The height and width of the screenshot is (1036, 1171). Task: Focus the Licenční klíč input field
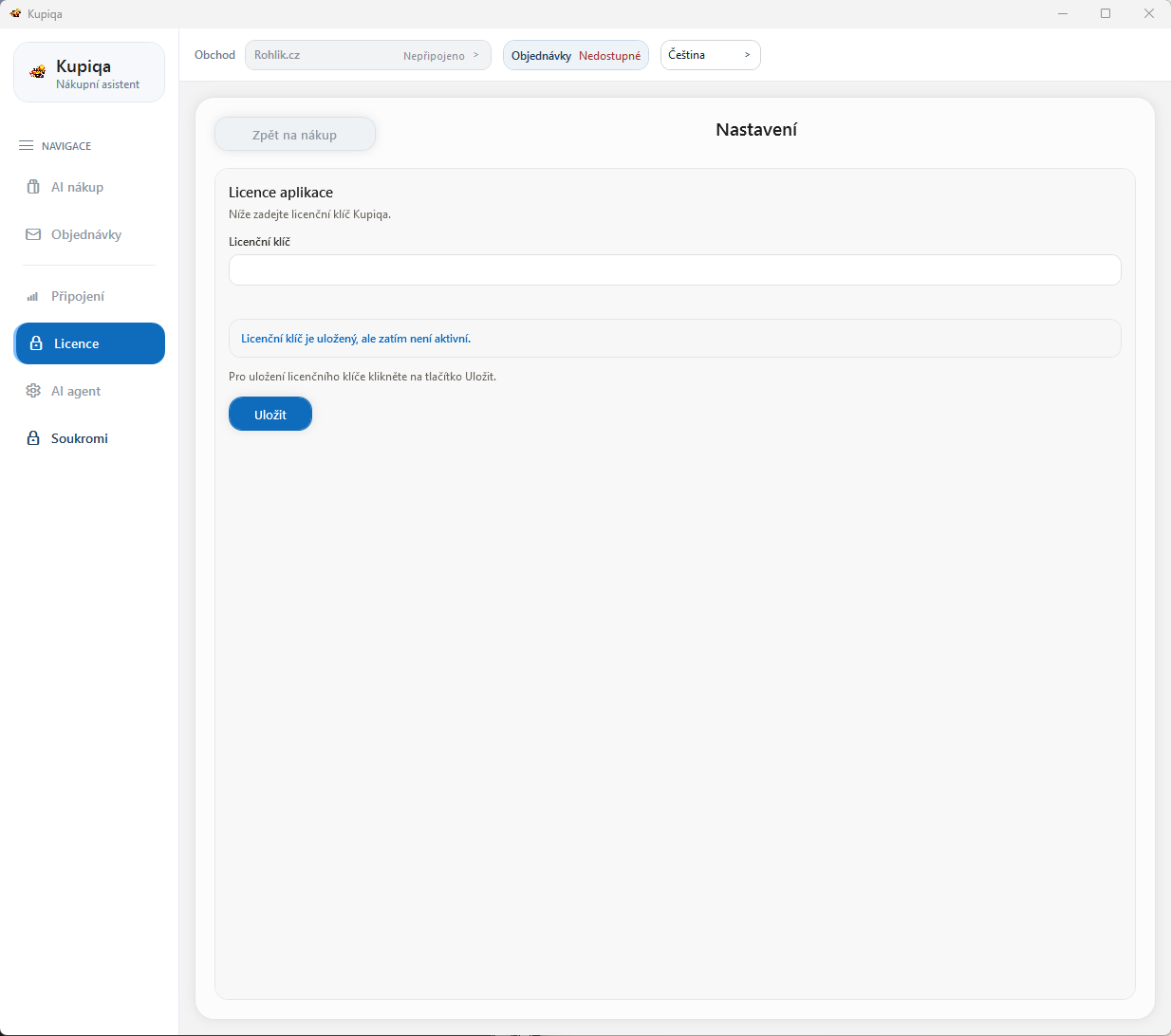click(x=675, y=269)
